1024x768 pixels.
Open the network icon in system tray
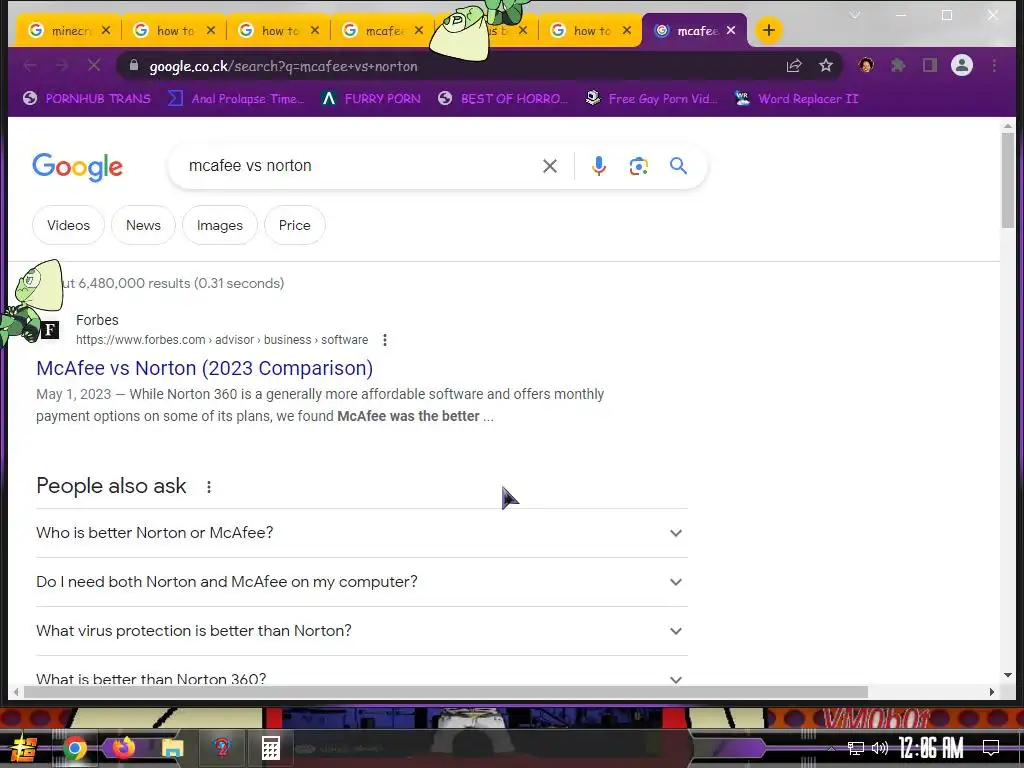pos(855,748)
